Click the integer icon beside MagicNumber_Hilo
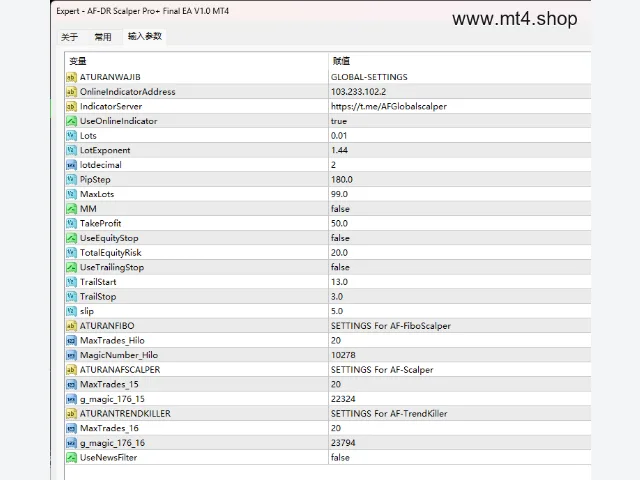Screen dimensions: 640x480 click(x=71, y=355)
